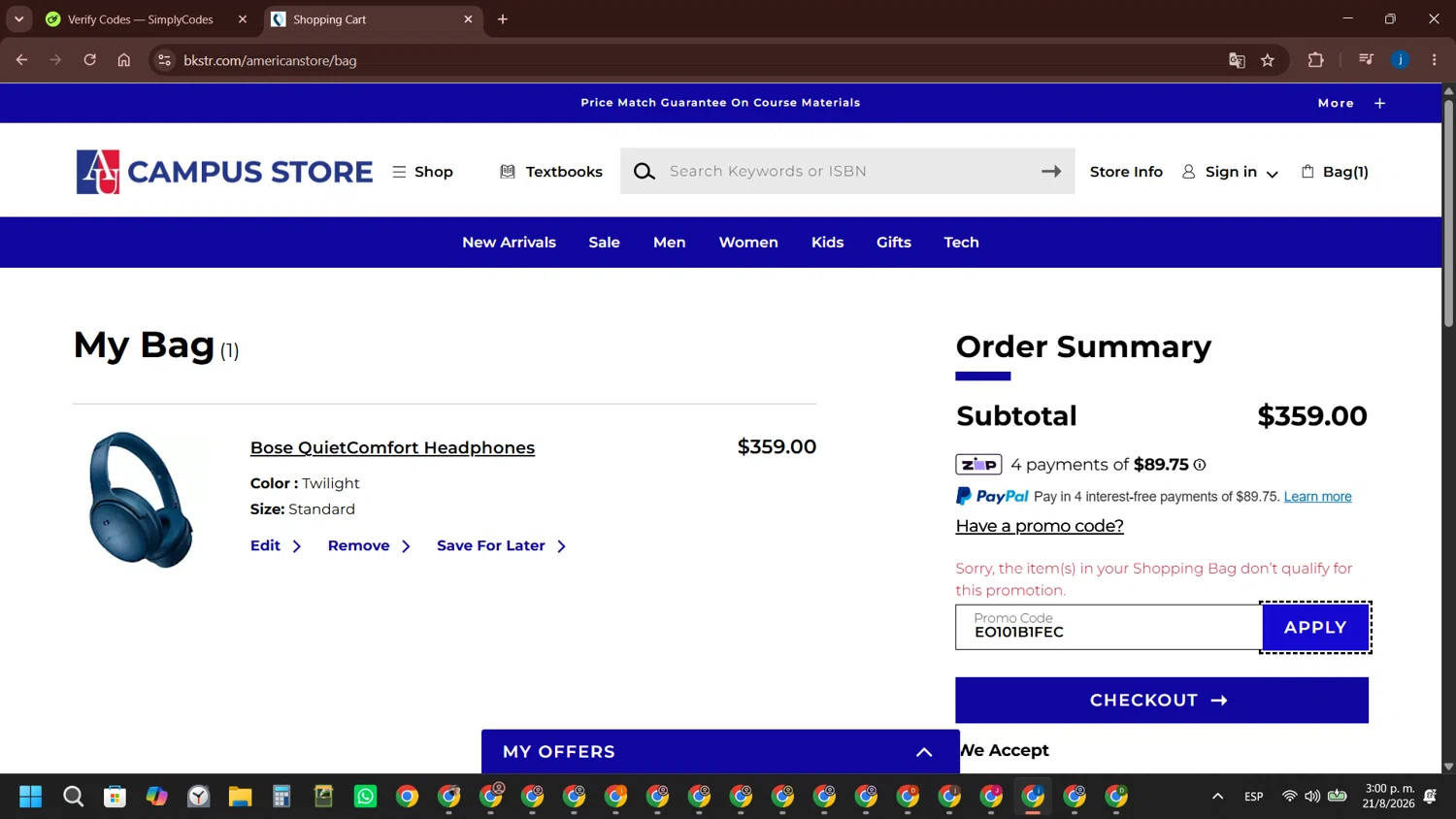Open the Windows notification center icon
1456x819 pixels.
pos(1430,797)
